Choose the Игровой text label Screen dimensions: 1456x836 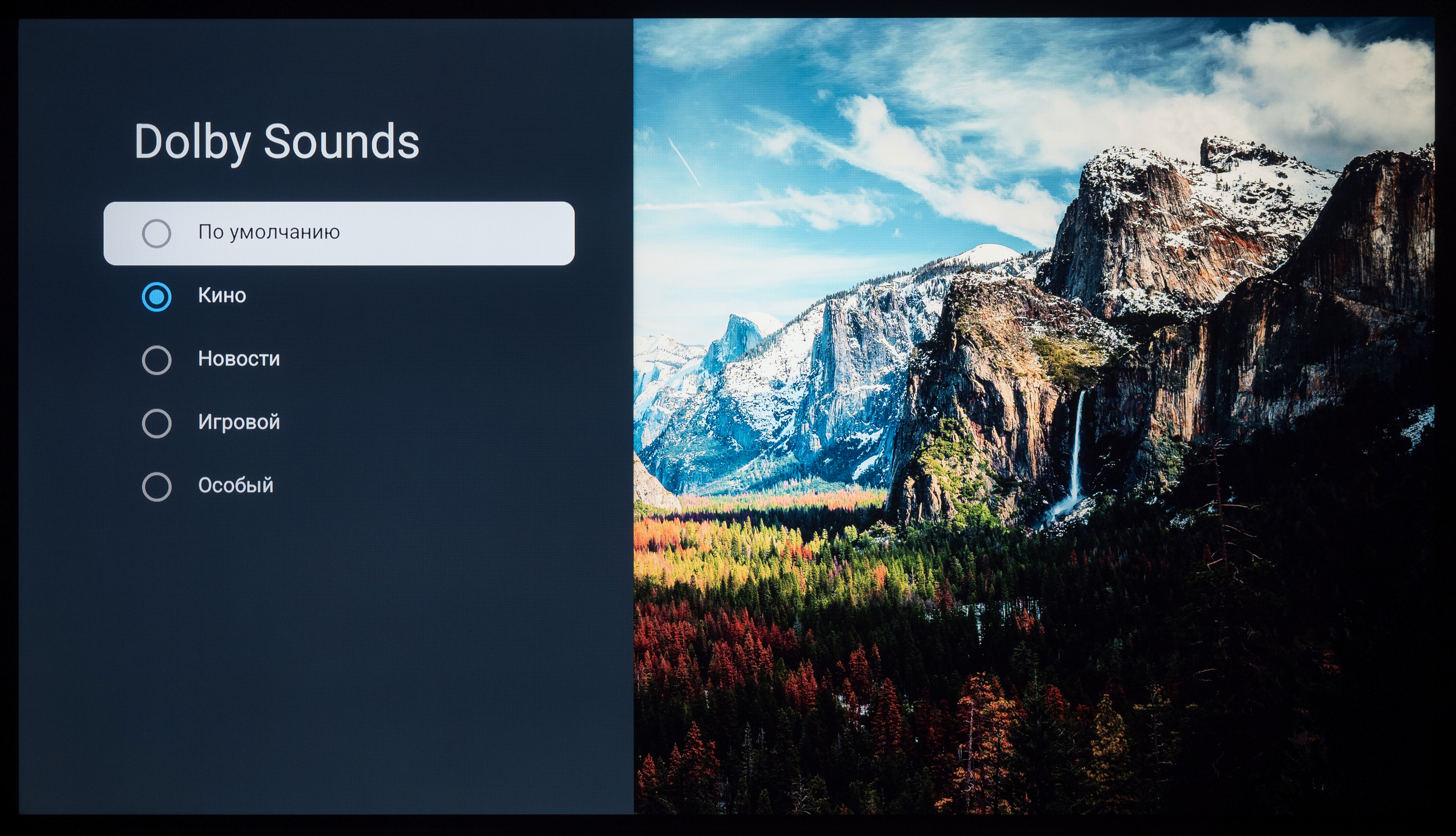239,422
